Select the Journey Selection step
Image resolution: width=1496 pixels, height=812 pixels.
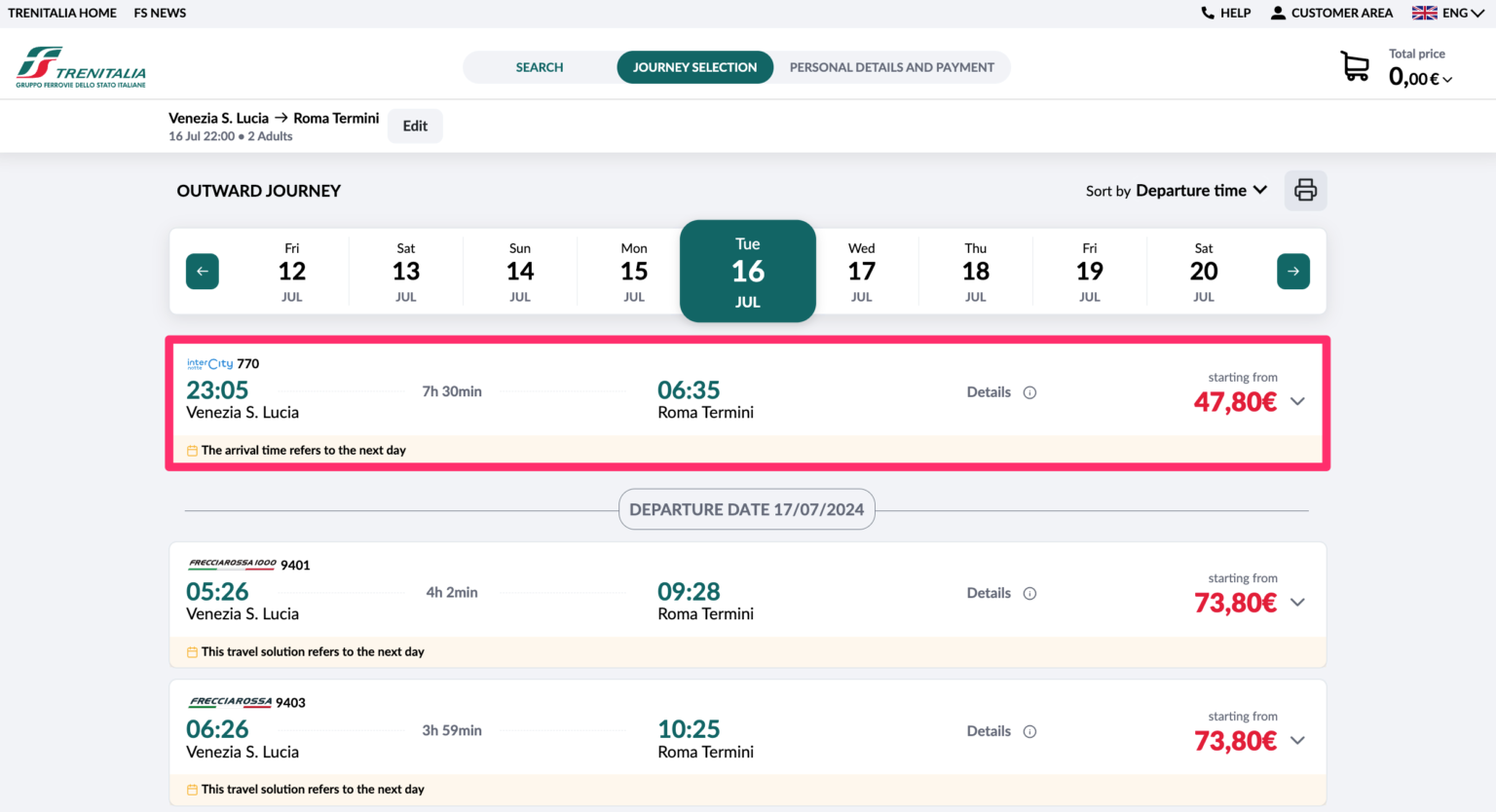coord(694,67)
